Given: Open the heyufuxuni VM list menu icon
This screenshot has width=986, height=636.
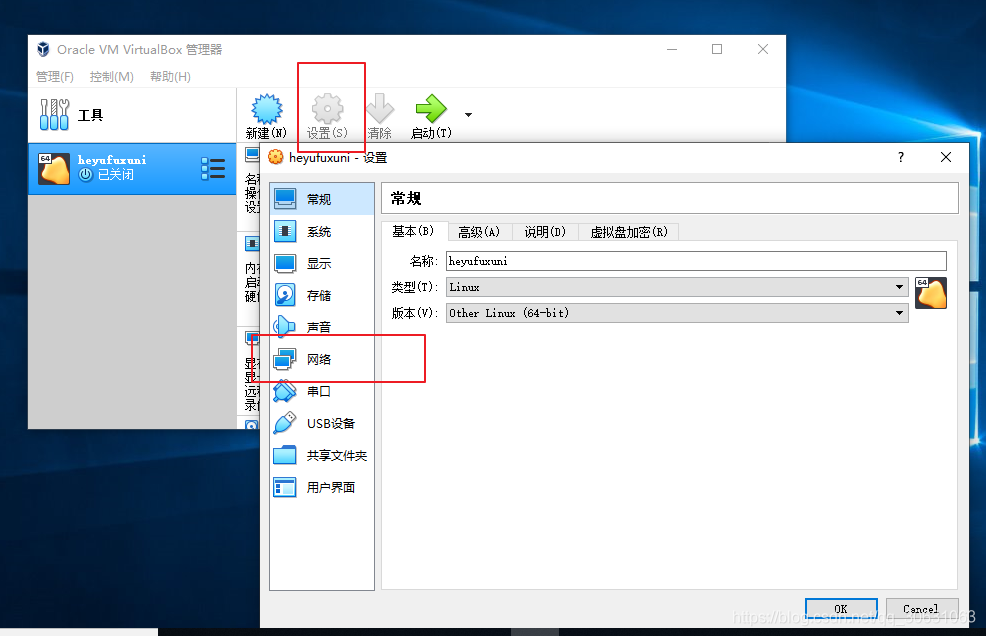Looking at the screenshot, I should 213,169.
